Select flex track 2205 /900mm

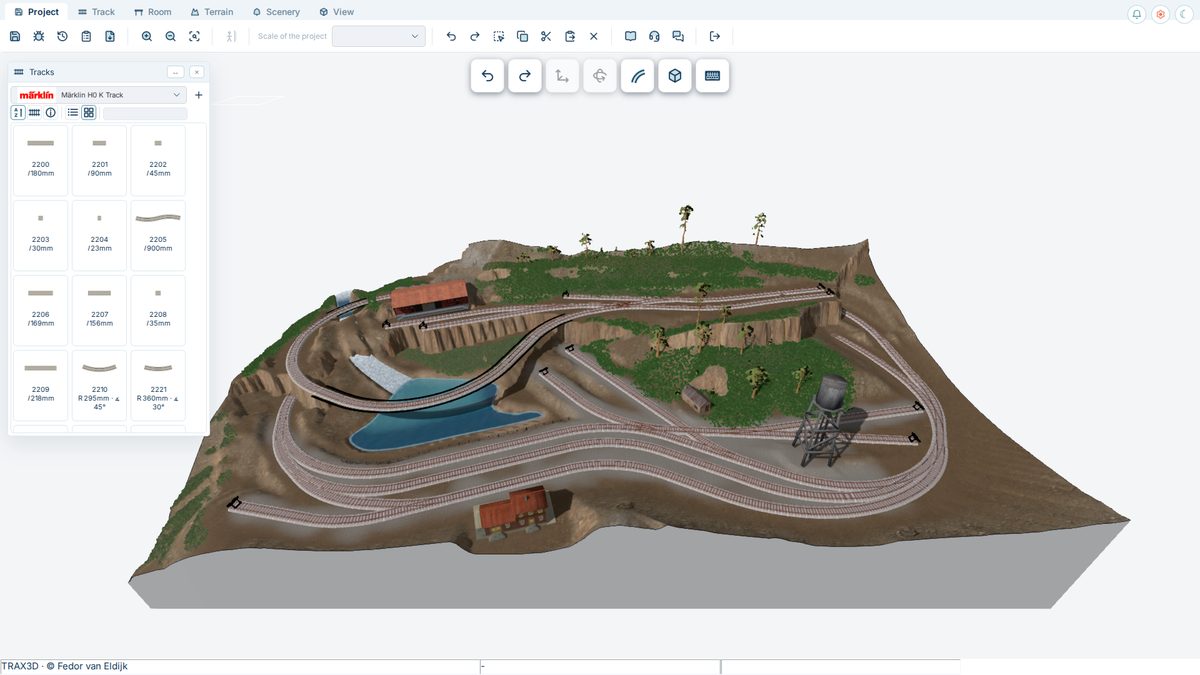tap(158, 235)
